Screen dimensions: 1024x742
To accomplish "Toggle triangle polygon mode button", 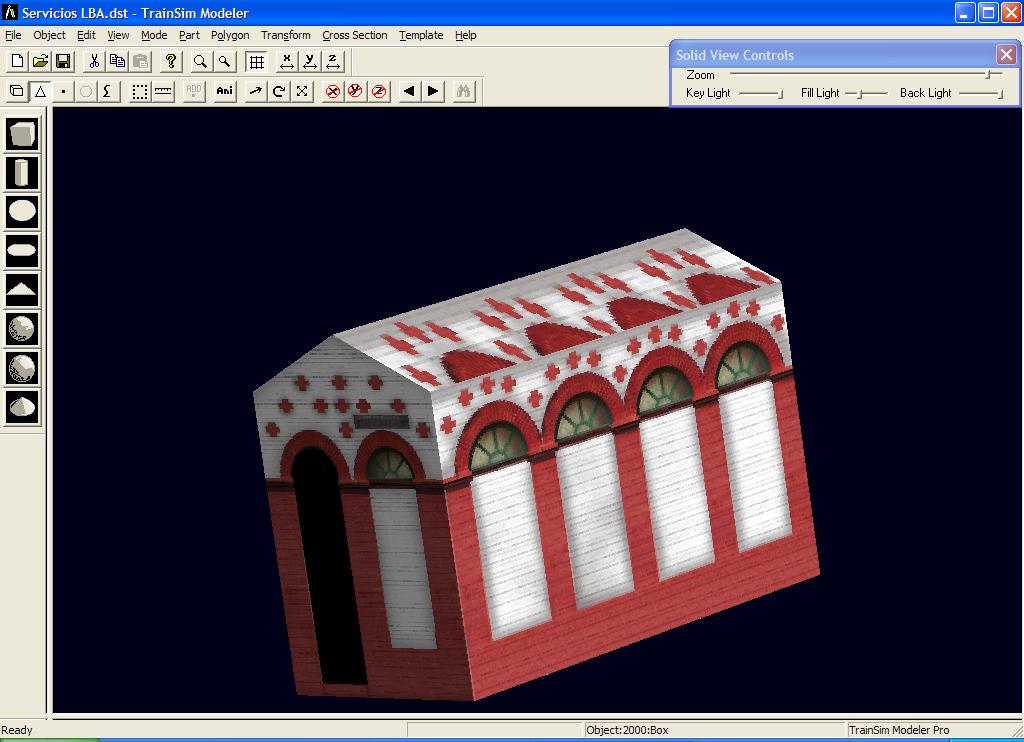I will click(41, 91).
